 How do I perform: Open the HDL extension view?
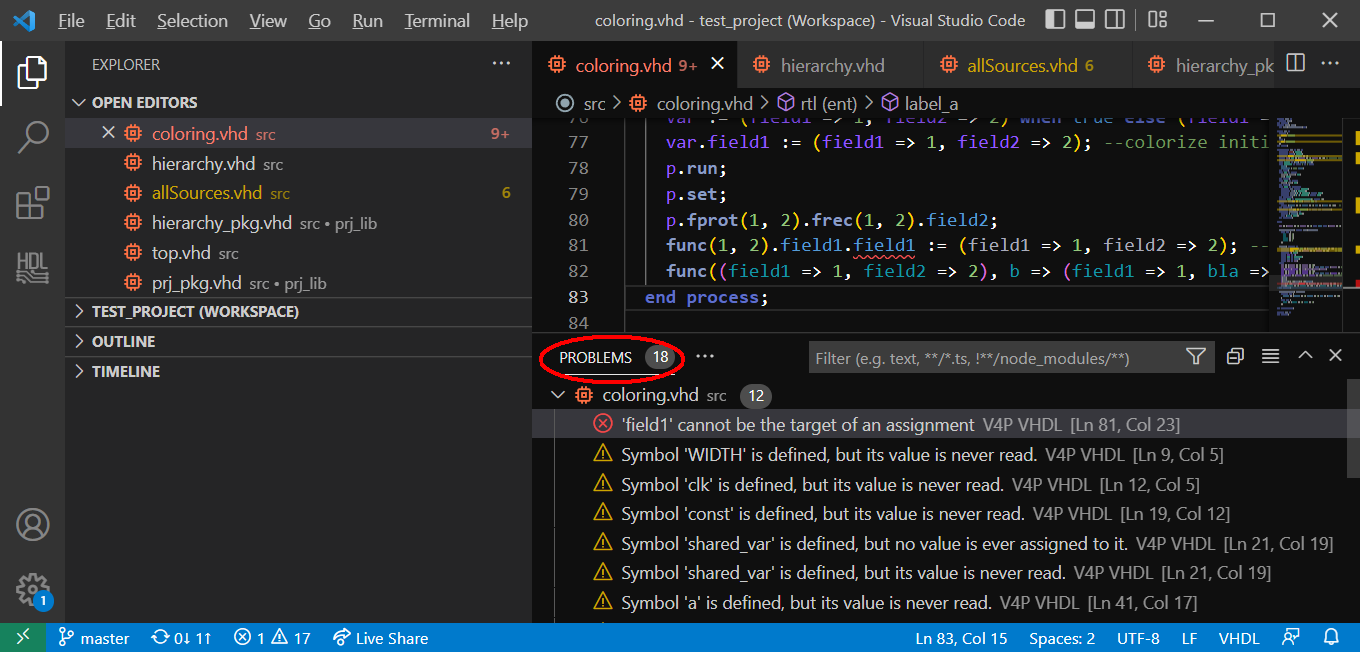(32, 267)
